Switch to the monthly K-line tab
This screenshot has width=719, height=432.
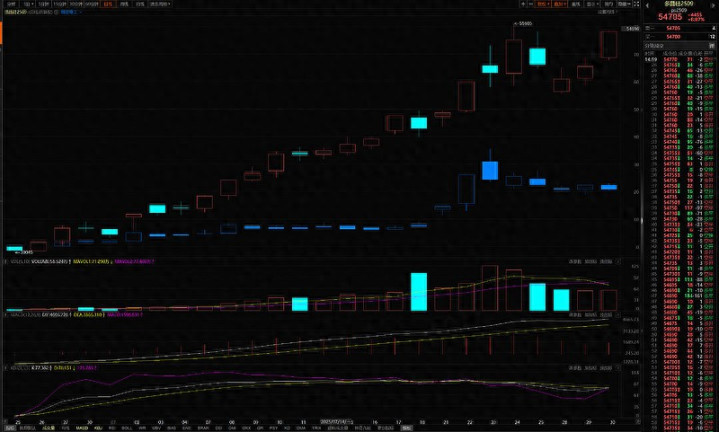tap(139, 4)
